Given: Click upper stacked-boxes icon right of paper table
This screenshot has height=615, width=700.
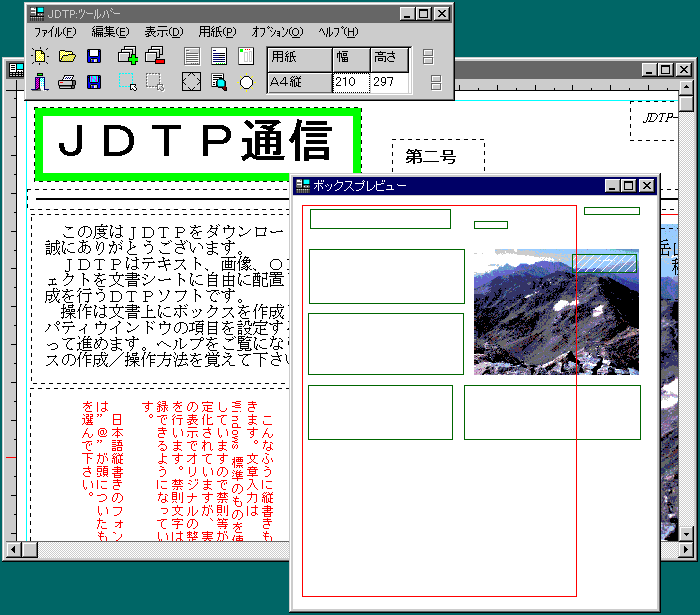Looking at the screenshot, I should 428,57.
